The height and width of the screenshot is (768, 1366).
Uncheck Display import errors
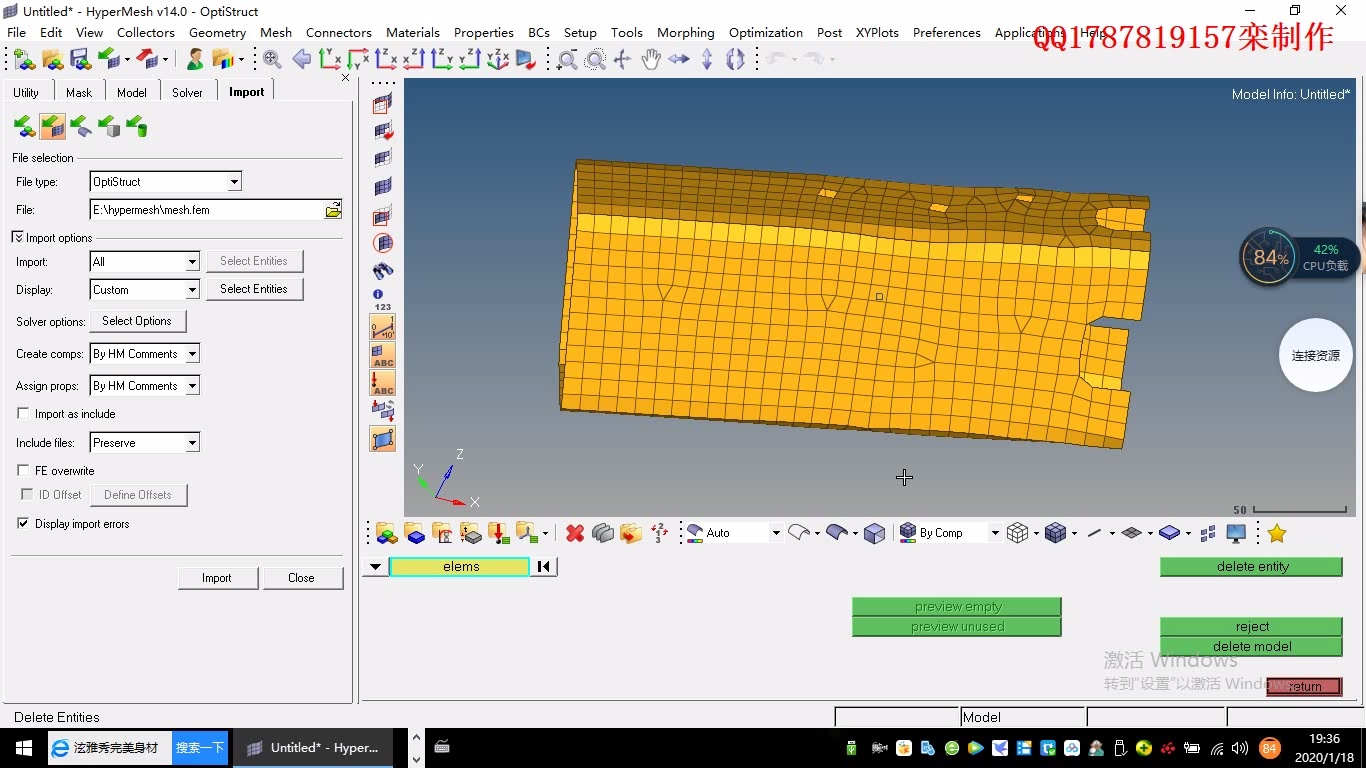click(x=24, y=524)
